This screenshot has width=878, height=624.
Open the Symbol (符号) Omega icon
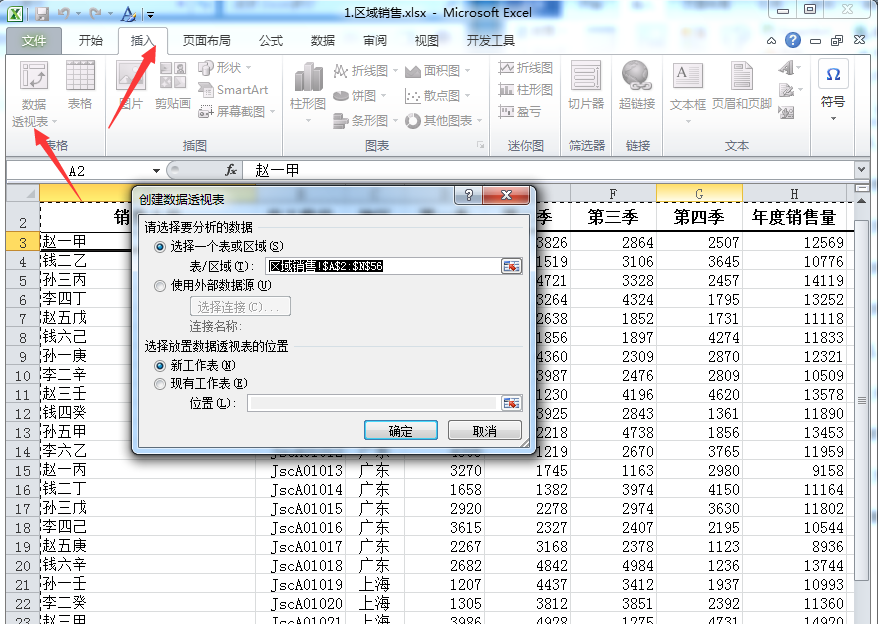tap(833, 75)
